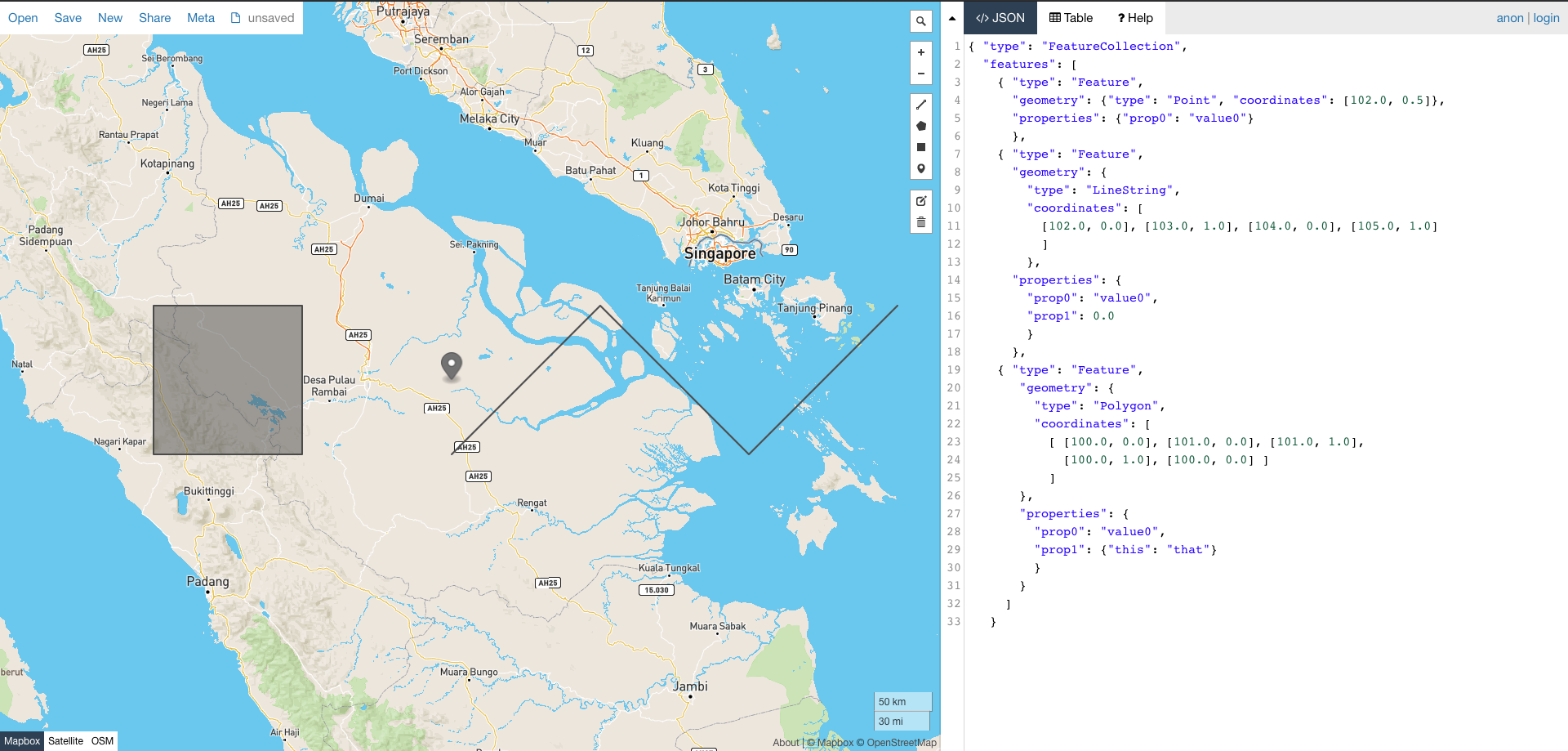This screenshot has width=1568, height=751.
Task: Click the delete features trash icon
Action: click(x=920, y=221)
